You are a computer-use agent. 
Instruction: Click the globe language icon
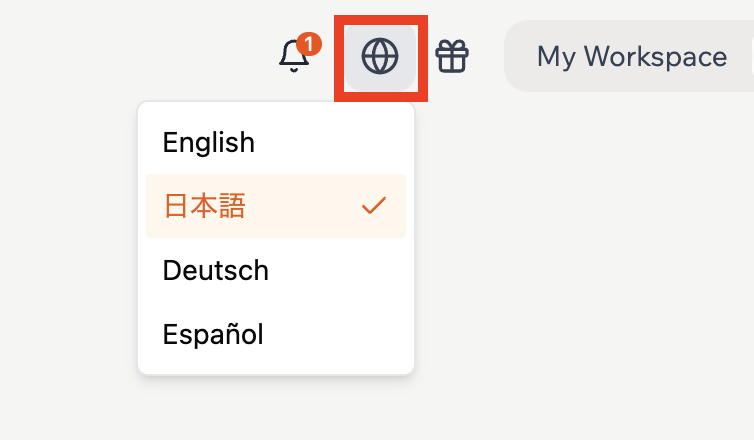point(380,56)
